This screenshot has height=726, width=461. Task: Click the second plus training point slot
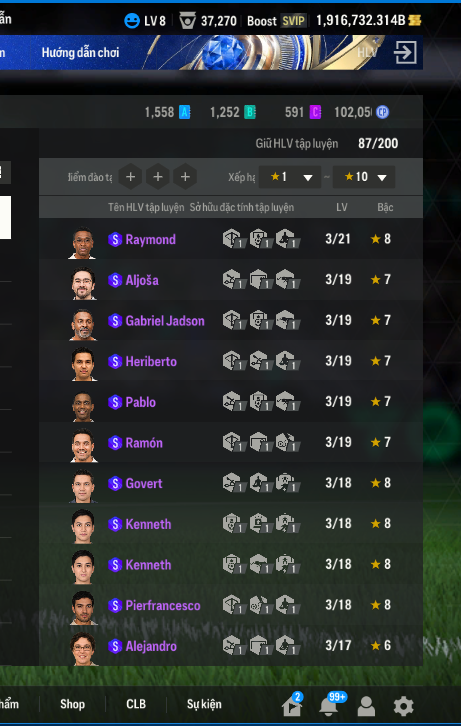pos(158,176)
